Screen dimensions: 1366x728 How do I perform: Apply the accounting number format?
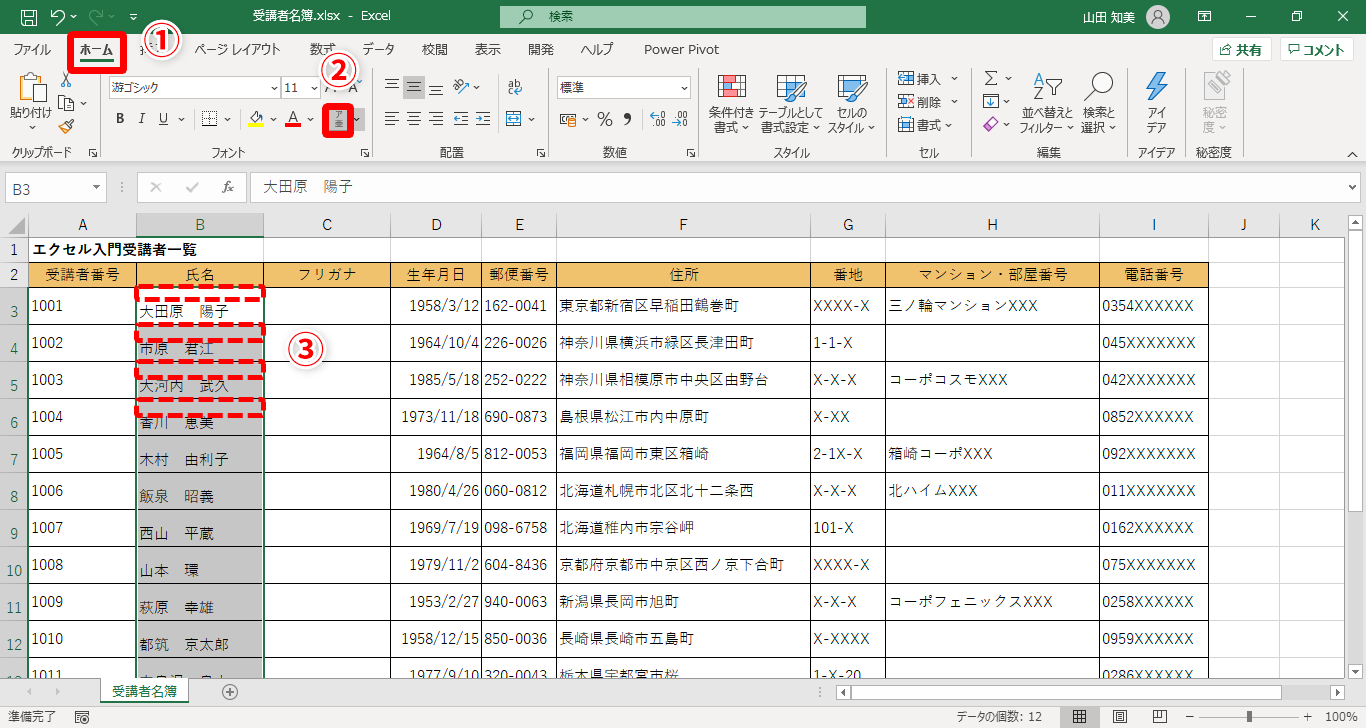[569, 119]
